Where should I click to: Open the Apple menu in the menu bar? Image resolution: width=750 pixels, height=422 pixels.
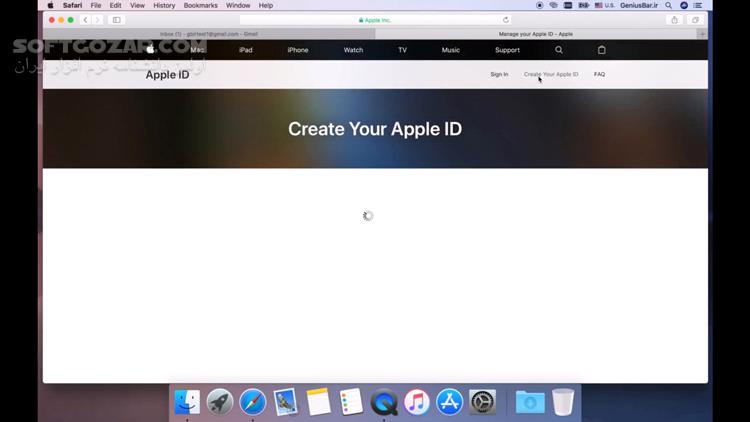tap(50, 6)
